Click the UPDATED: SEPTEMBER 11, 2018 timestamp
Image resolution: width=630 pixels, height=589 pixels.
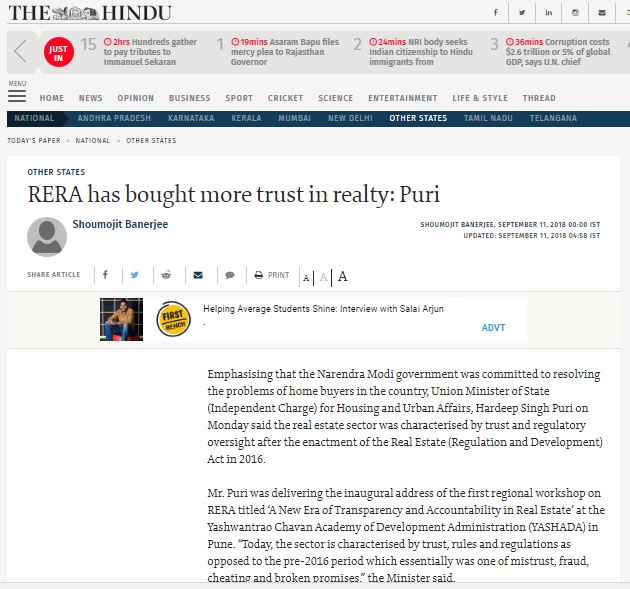click(532, 235)
